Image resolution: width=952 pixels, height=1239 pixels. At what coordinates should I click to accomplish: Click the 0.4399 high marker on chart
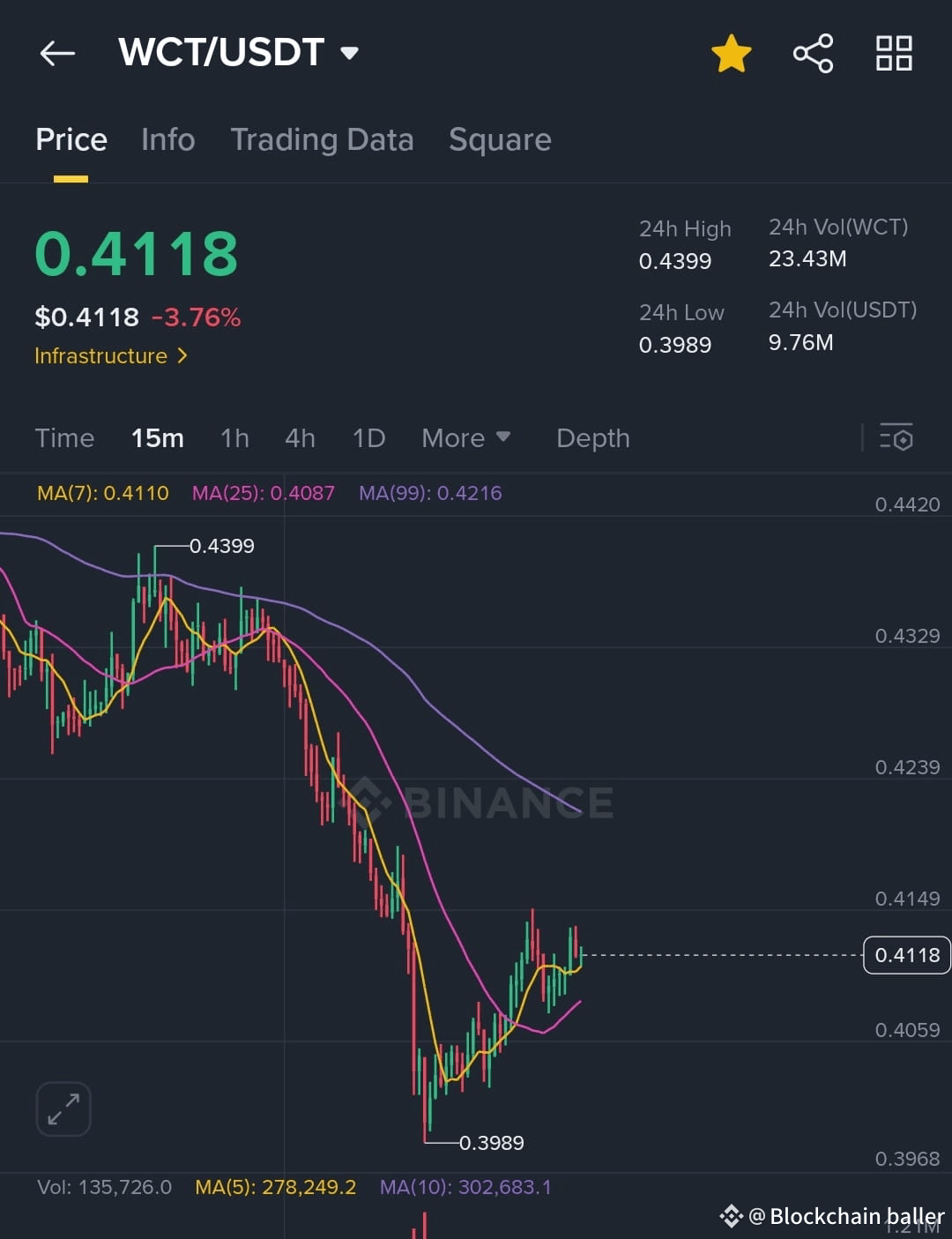pyautogui.click(x=222, y=546)
